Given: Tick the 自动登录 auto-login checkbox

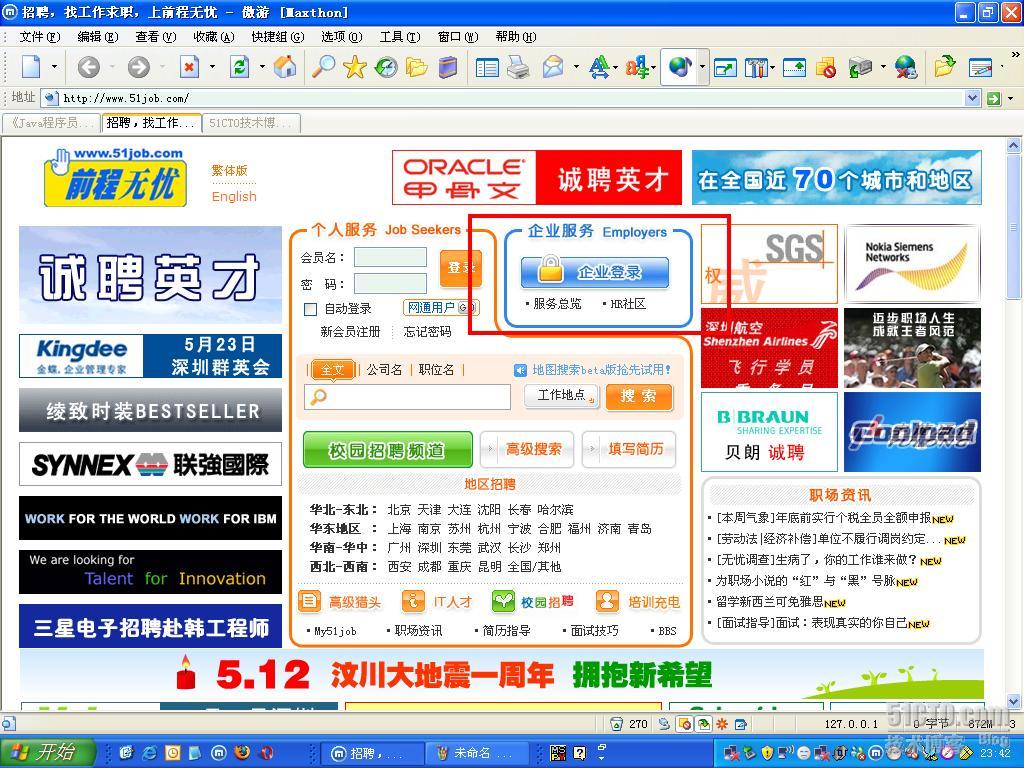Looking at the screenshot, I should coord(311,309).
